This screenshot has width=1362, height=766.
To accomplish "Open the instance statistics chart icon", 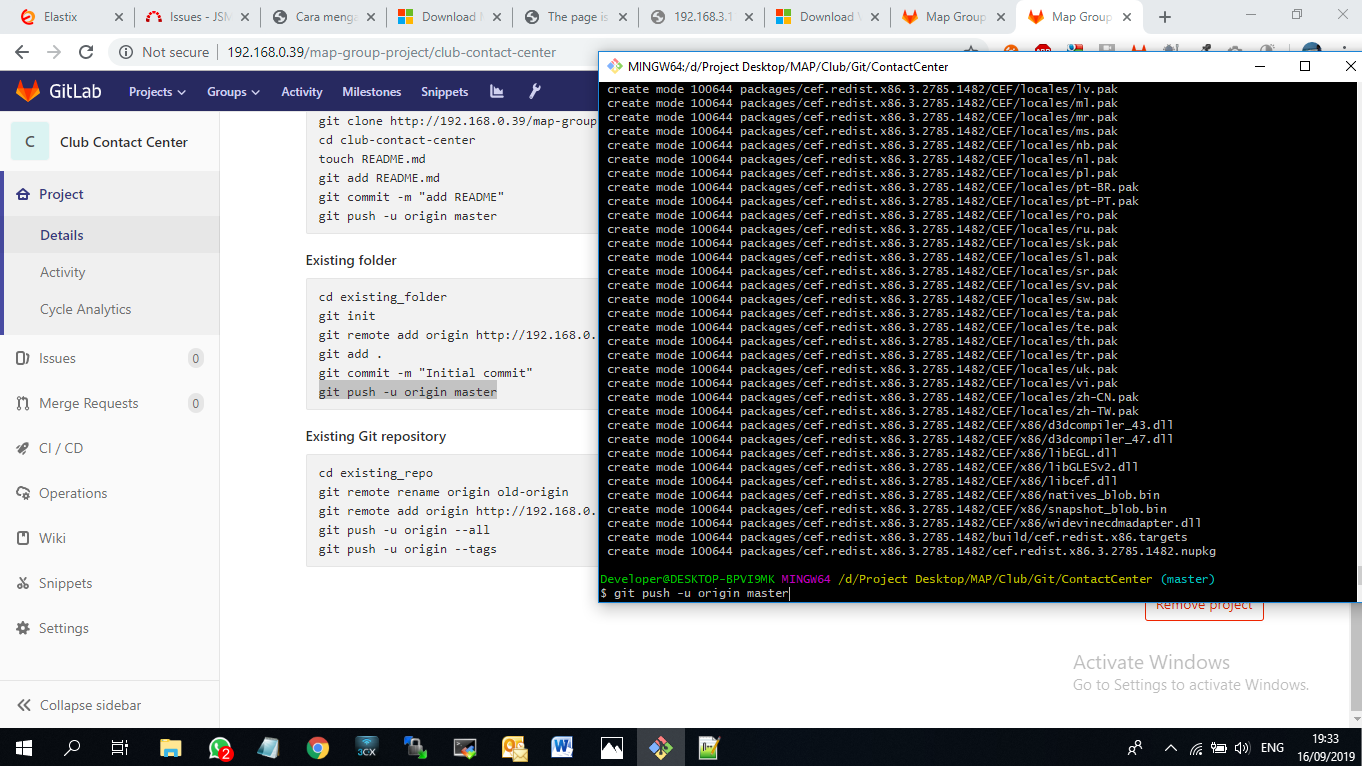I will 497,91.
